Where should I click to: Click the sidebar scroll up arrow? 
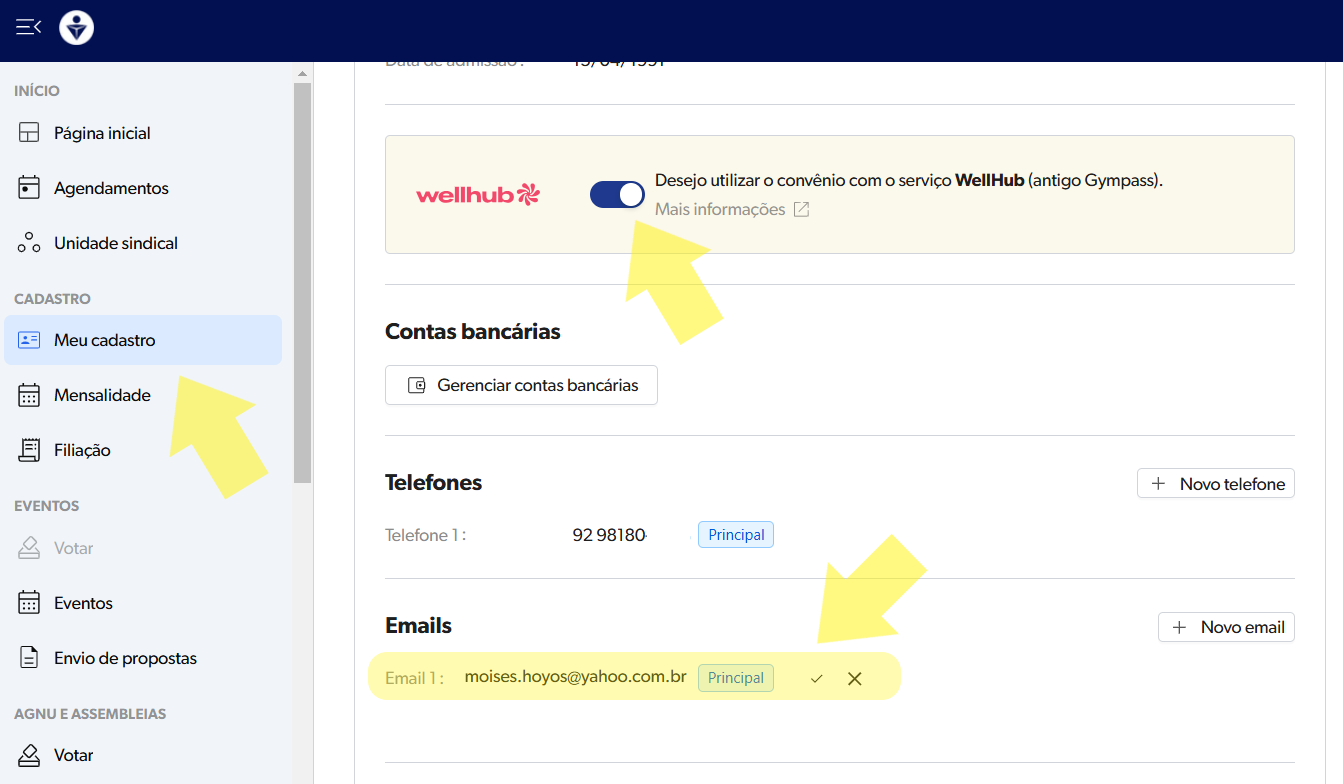(x=302, y=73)
